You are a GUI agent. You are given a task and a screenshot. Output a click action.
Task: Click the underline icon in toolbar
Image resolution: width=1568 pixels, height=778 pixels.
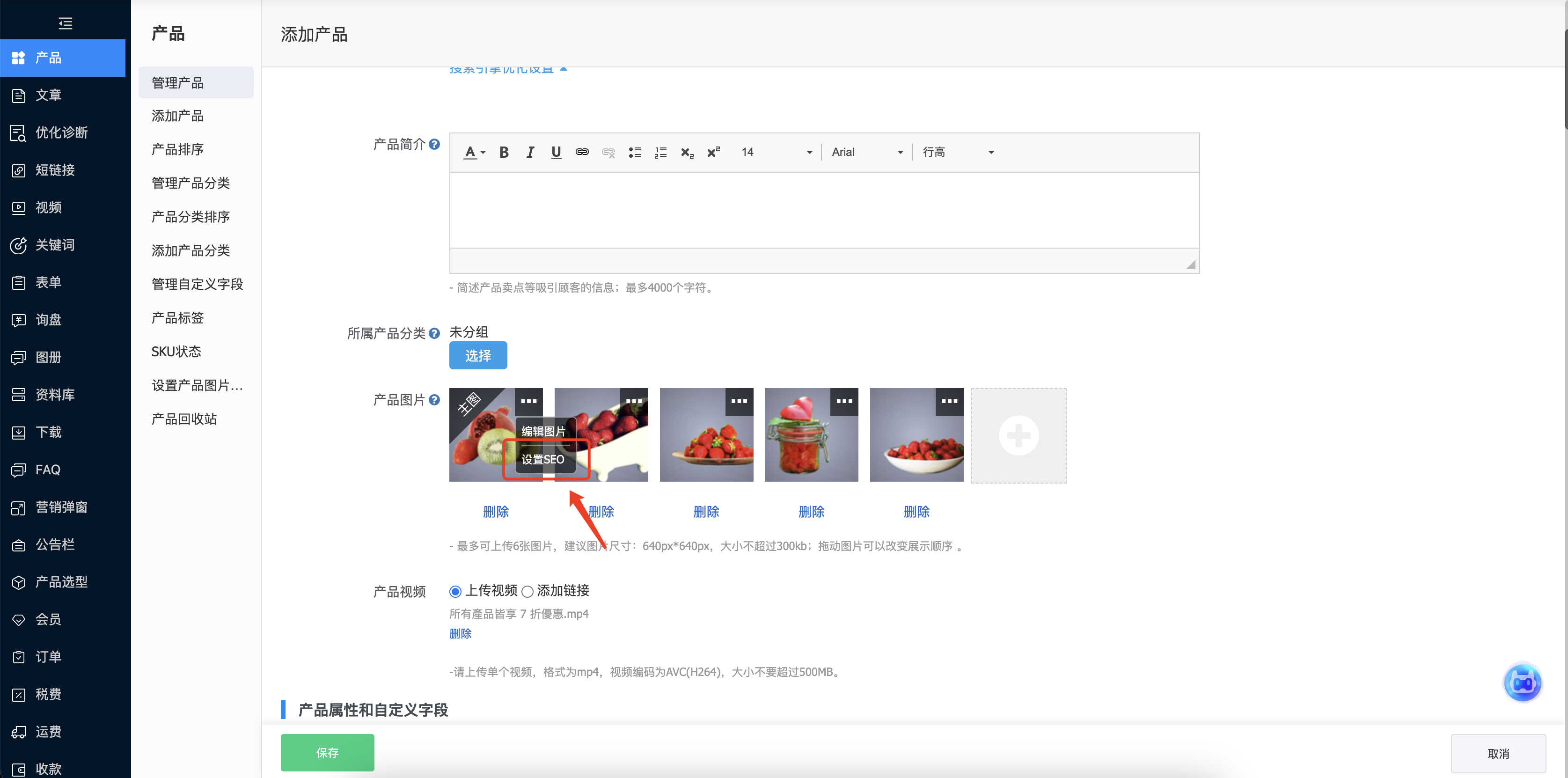pyautogui.click(x=556, y=152)
